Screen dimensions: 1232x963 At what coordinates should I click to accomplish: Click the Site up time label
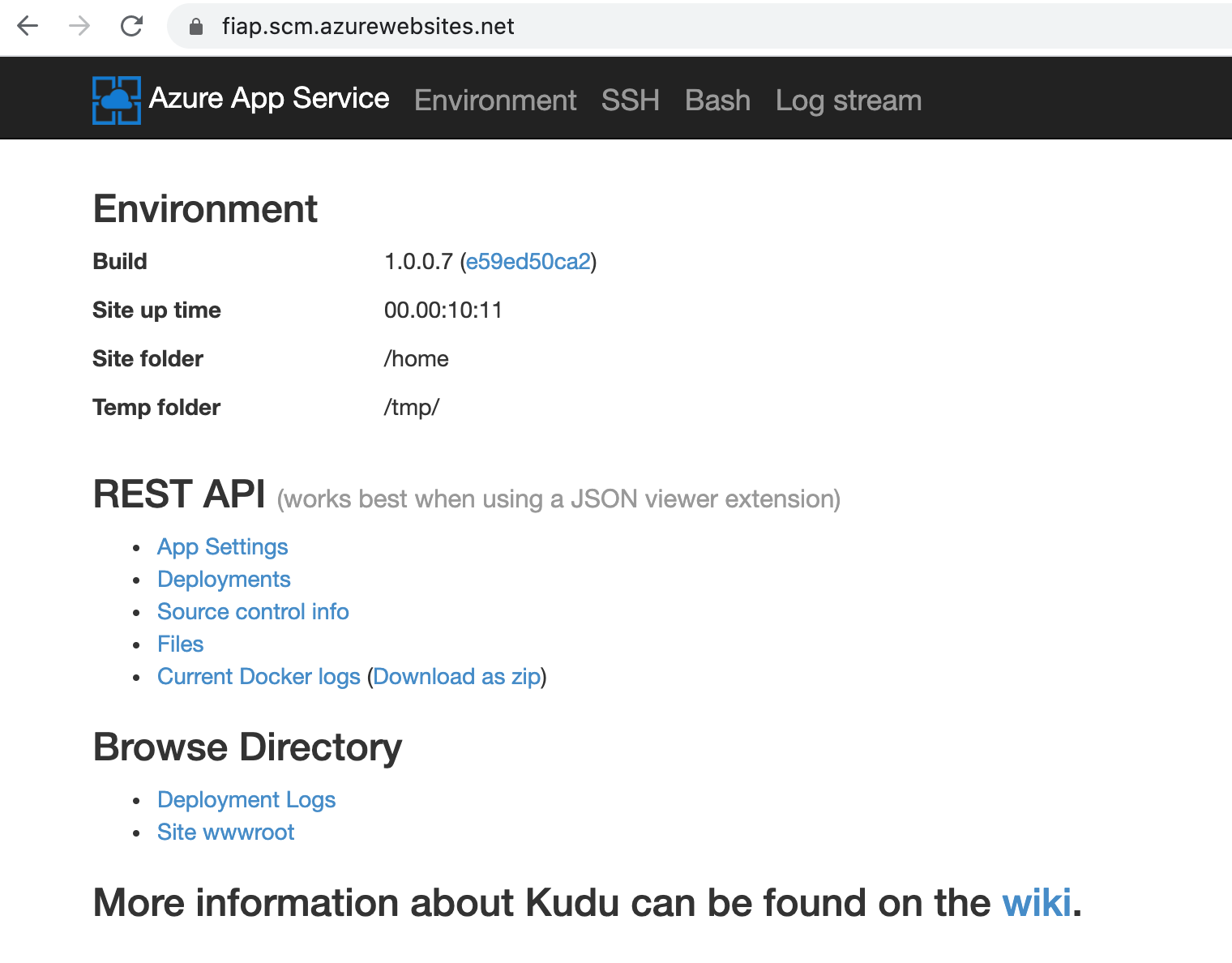tap(156, 310)
